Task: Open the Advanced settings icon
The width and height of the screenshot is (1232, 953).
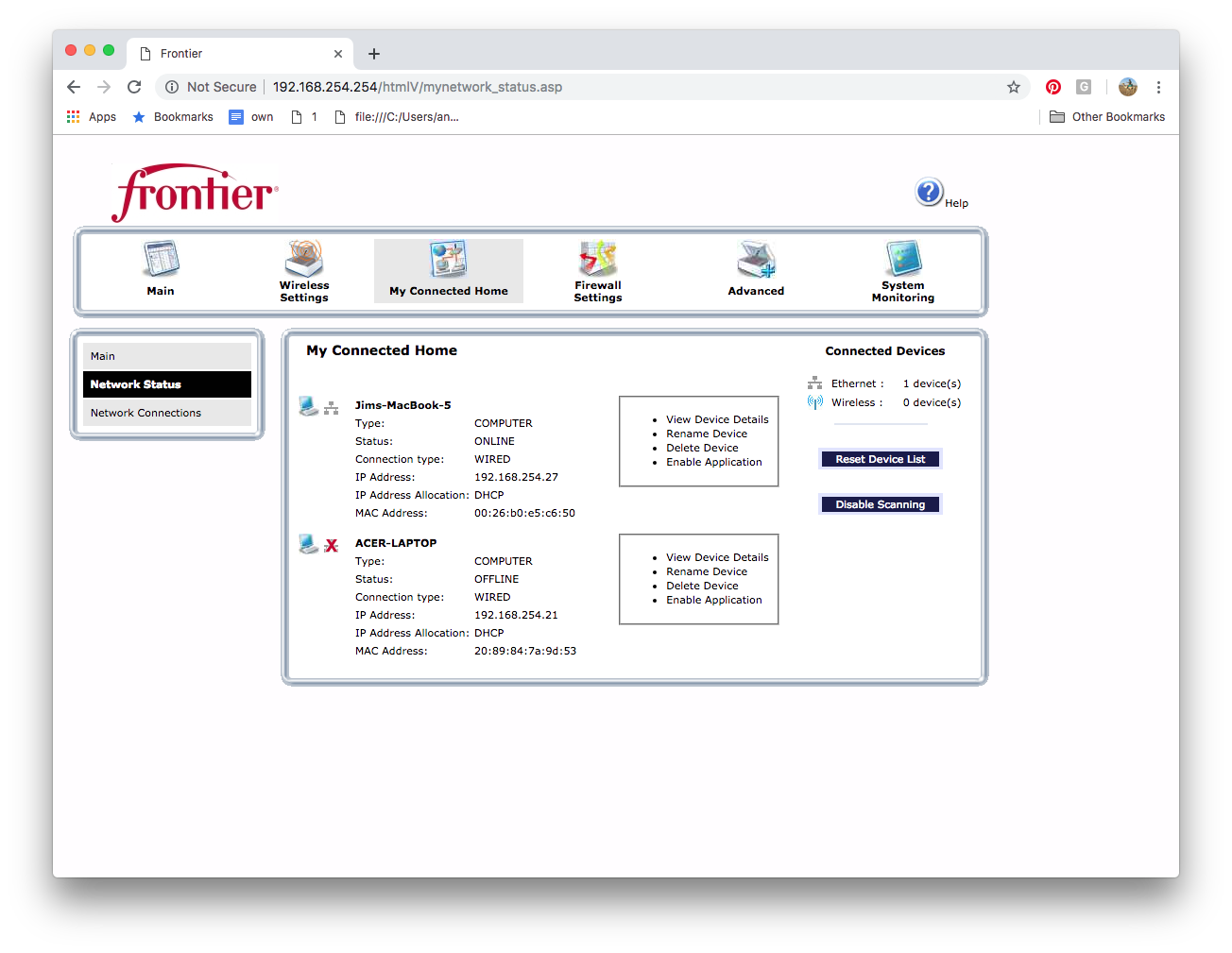Action: pos(756,259)
